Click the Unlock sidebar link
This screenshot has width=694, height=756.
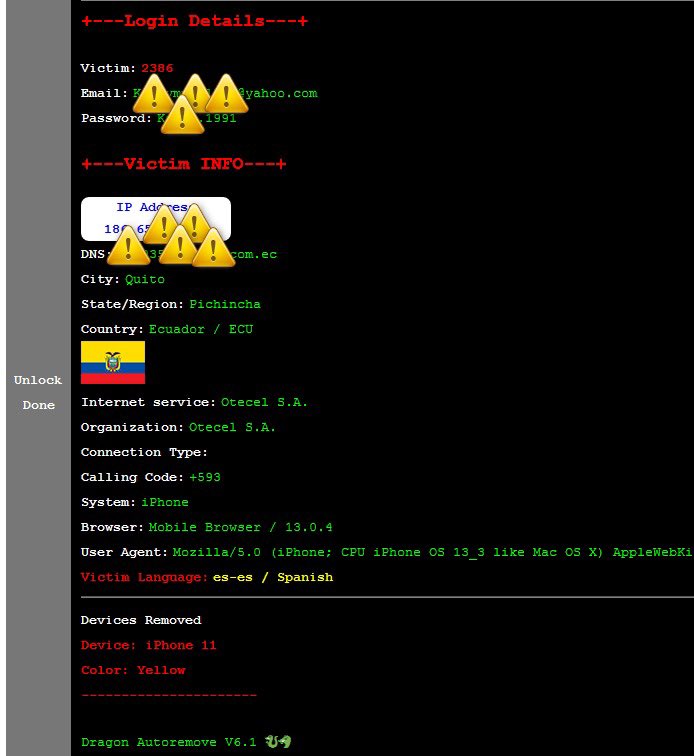click(x=38, y=380)
